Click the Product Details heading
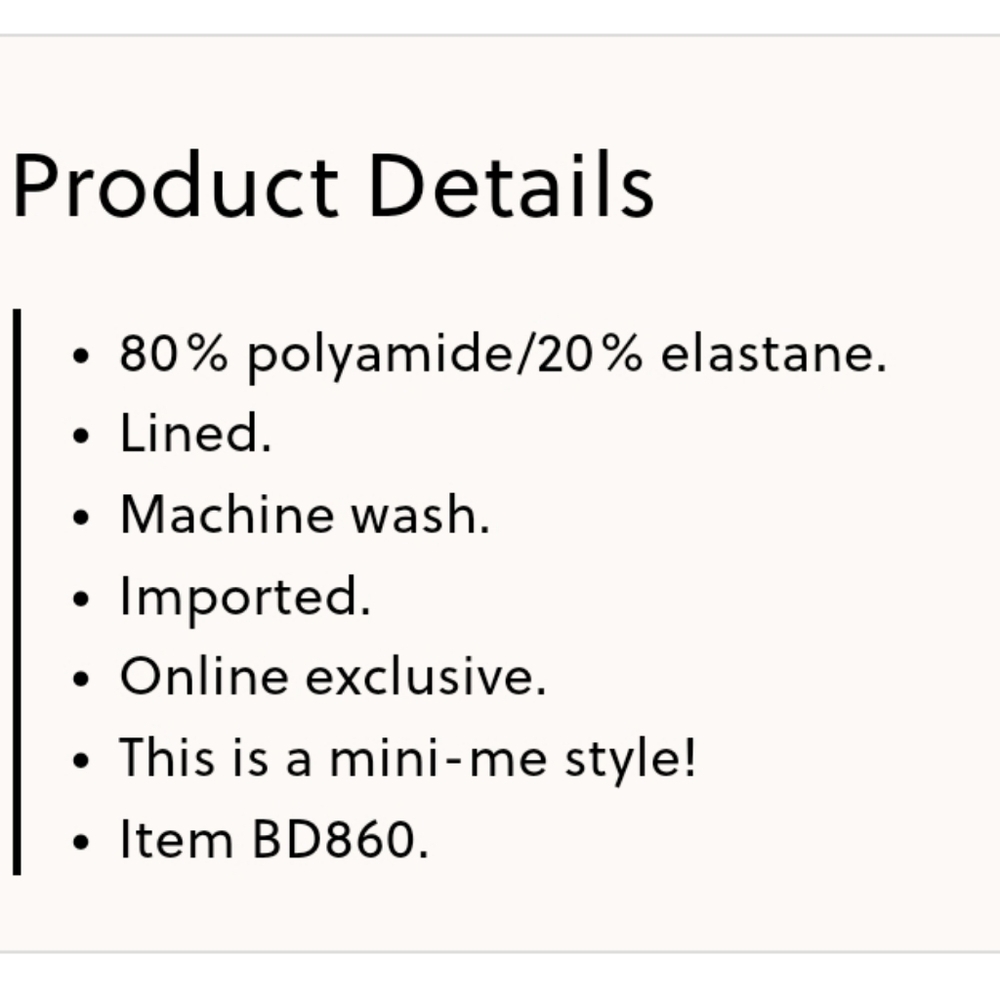This screenshot has height=1000, width=1000. (x=333, y=186)
